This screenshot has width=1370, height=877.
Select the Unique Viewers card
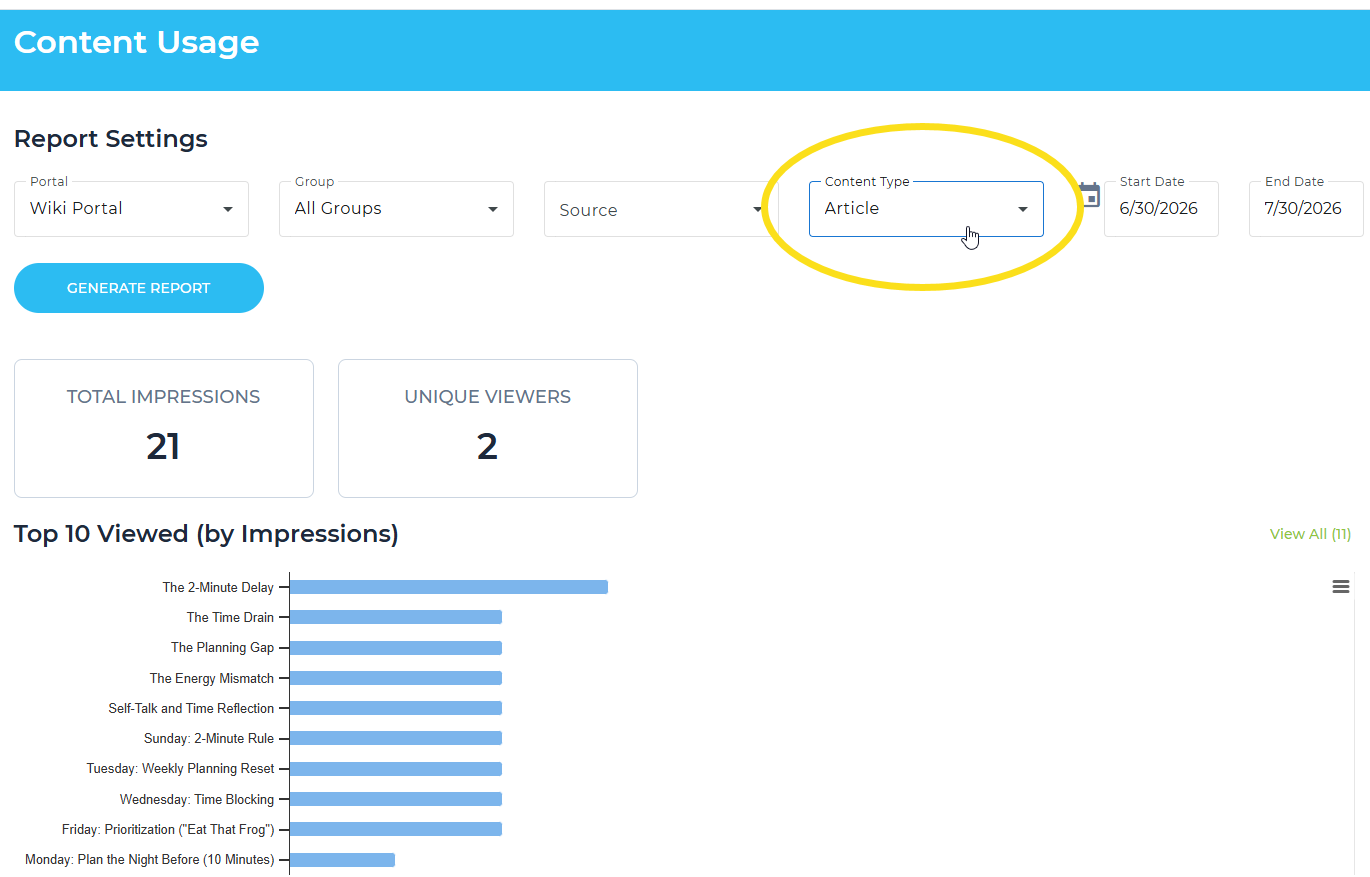point(488,428)
